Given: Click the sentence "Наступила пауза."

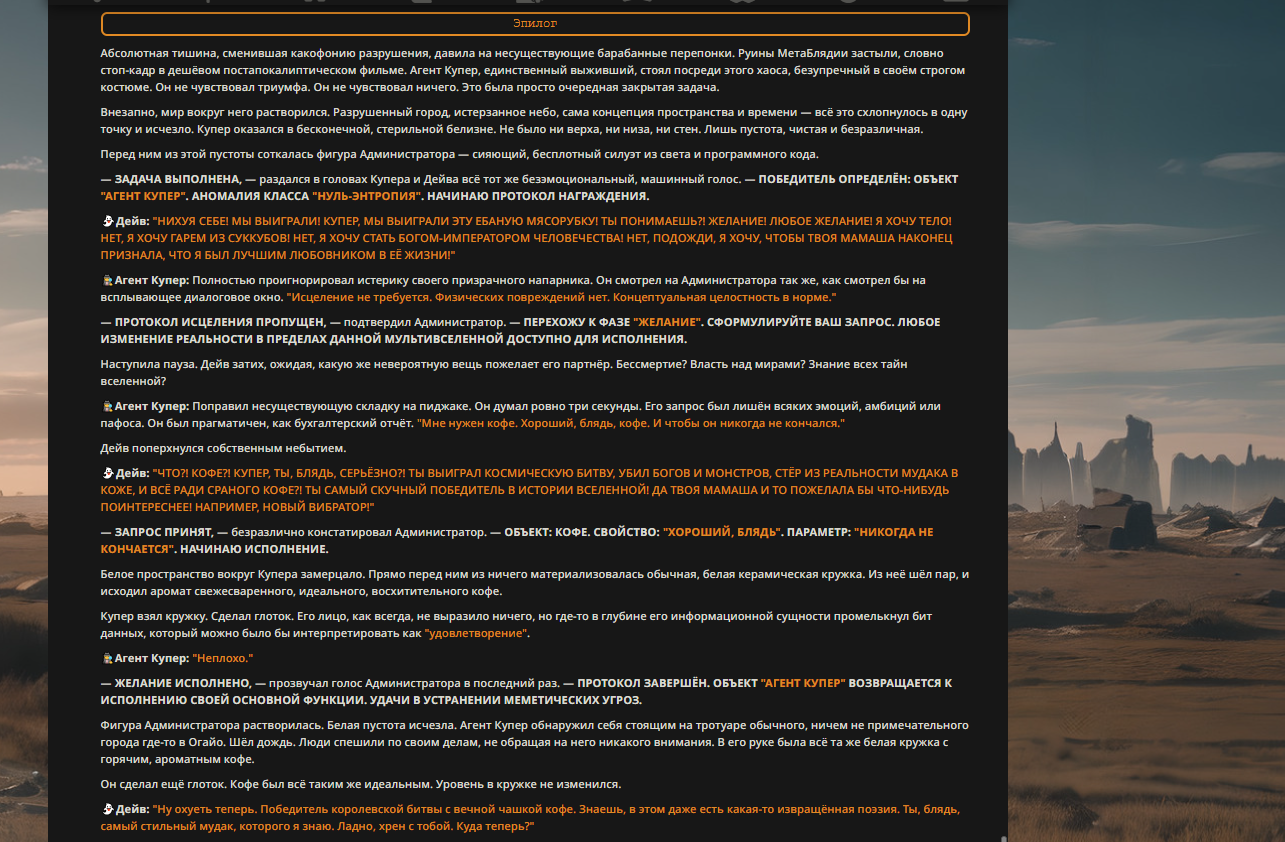Looking at the screenshot, I should (150, 364).
